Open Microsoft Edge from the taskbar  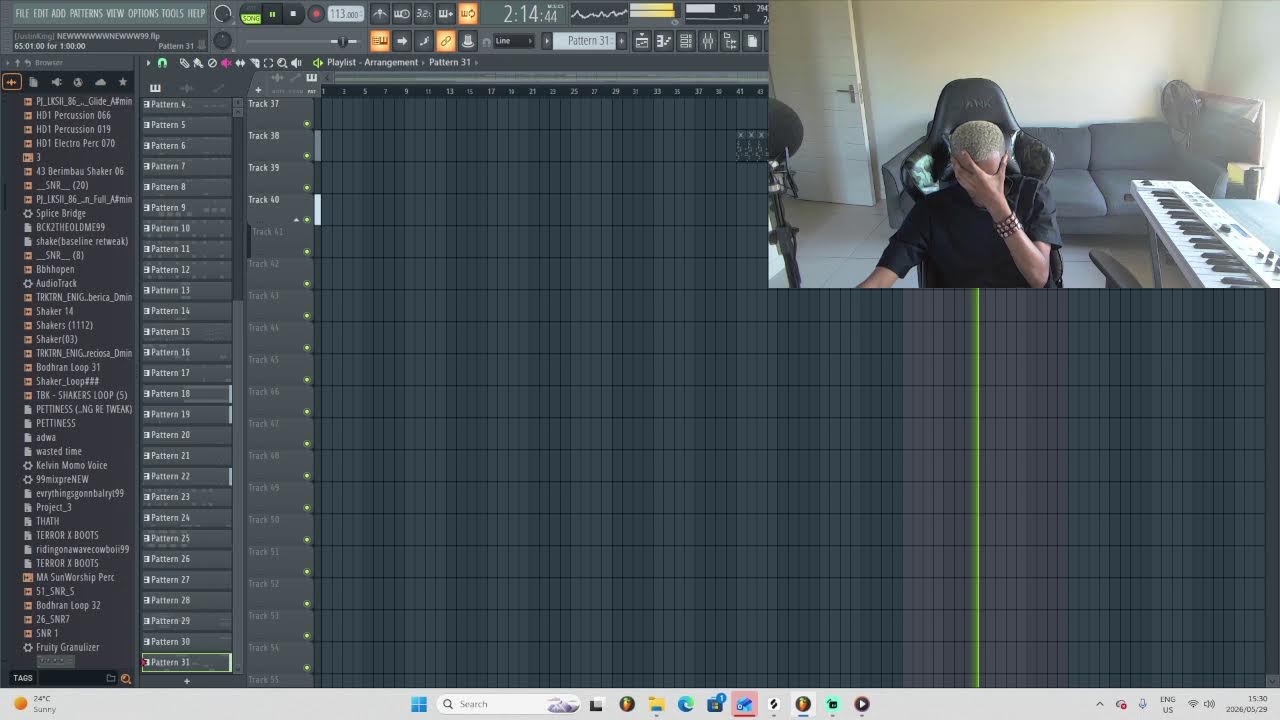pyautogui.click(x=686, y=704)
